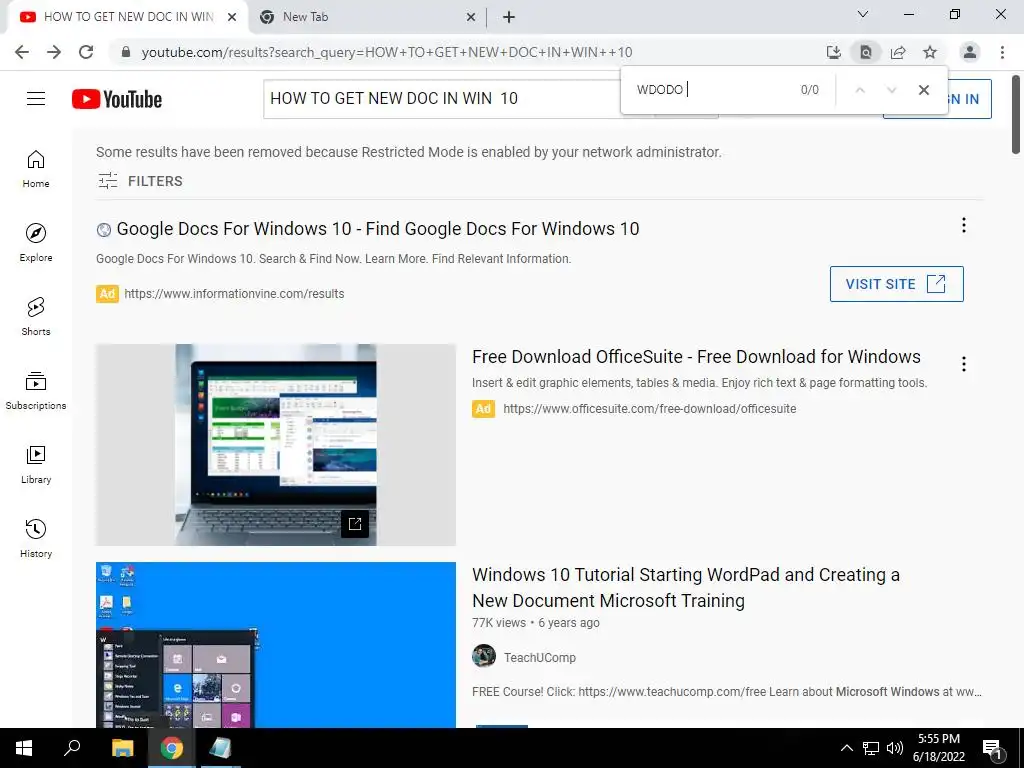This screenshot has height=768, width=1024.
Task: Open the YouTube hamburger guide menu
Action: point(36,99)
